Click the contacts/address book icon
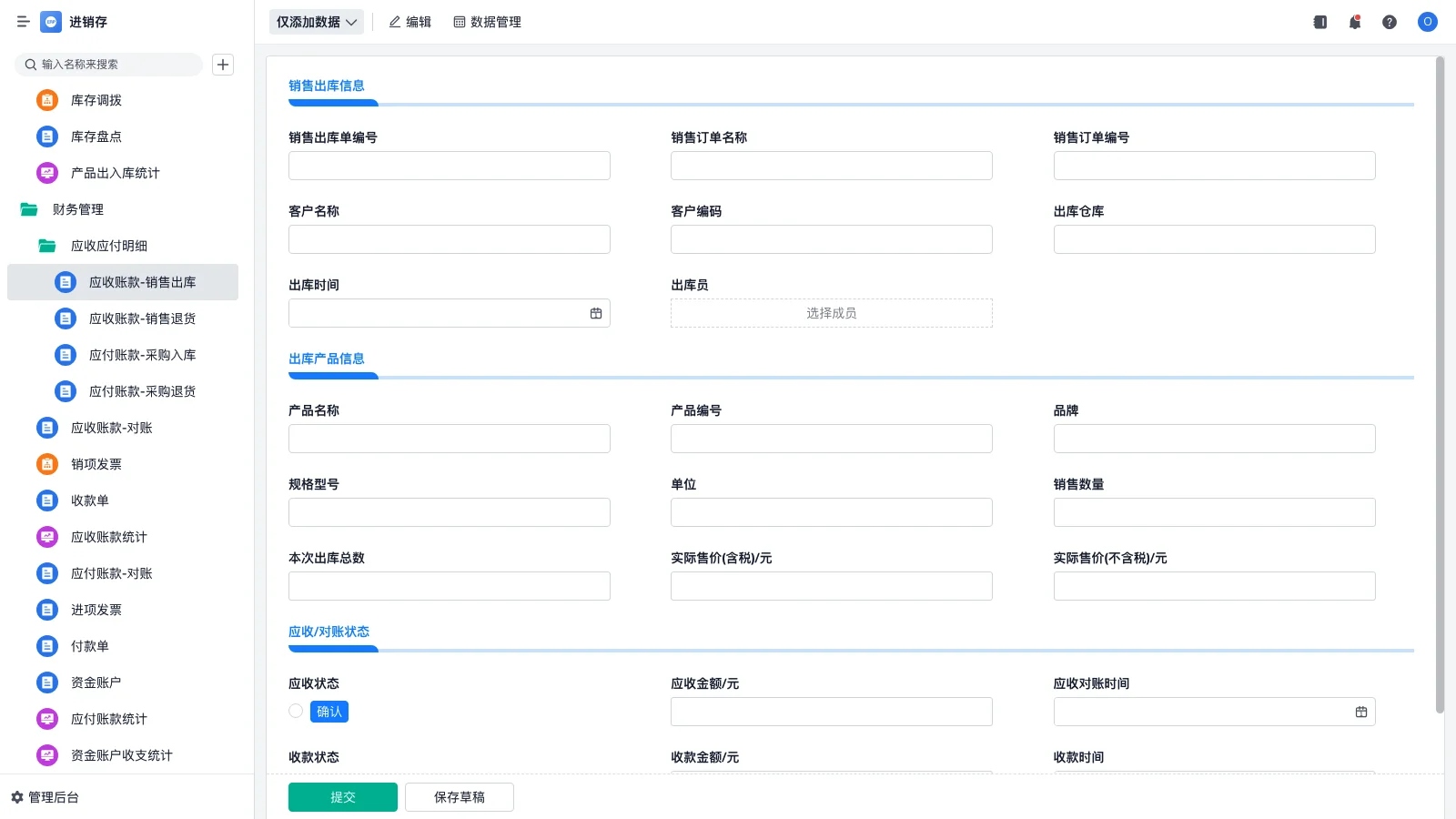 (1319, 22)
